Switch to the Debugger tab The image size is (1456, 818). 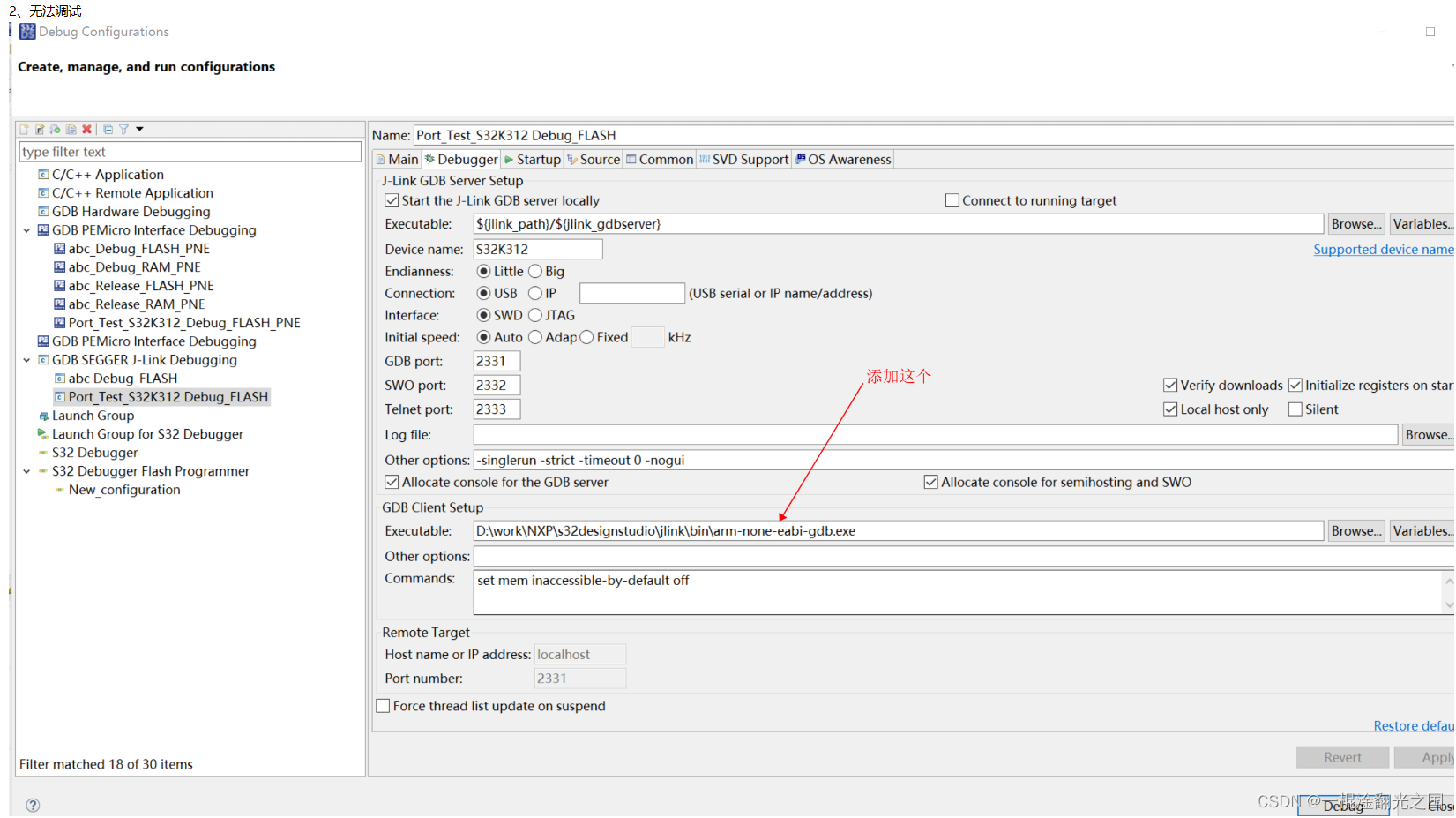(461, 160)
